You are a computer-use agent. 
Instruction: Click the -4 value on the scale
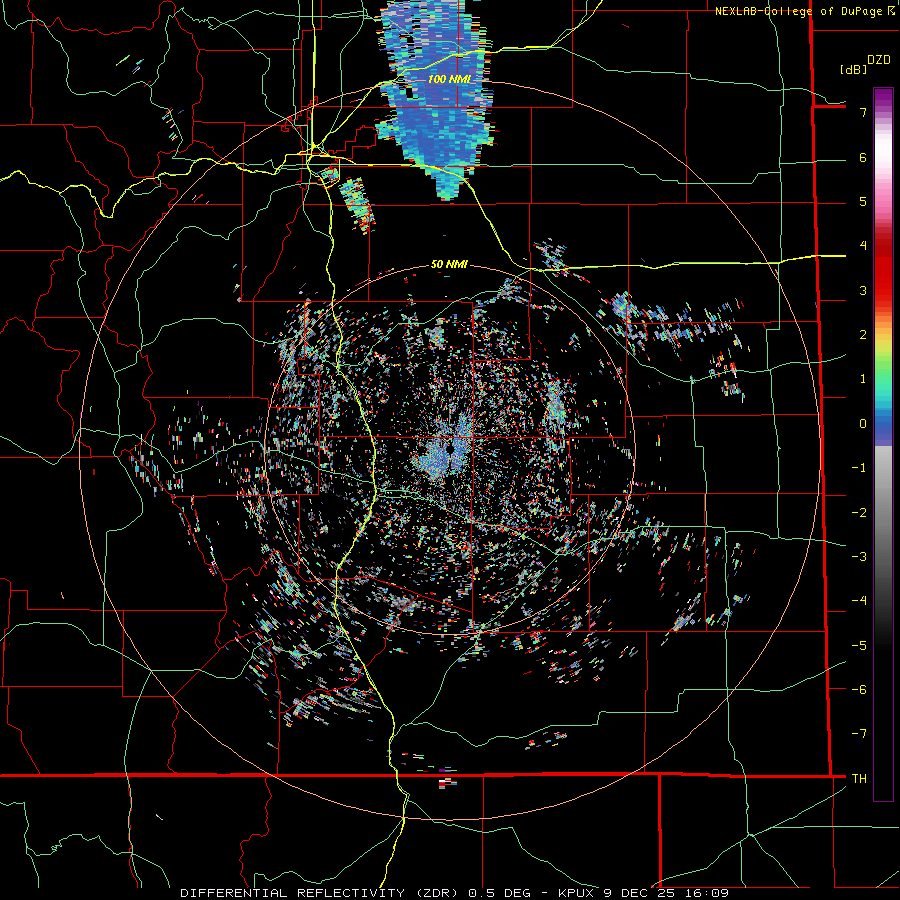859,601
